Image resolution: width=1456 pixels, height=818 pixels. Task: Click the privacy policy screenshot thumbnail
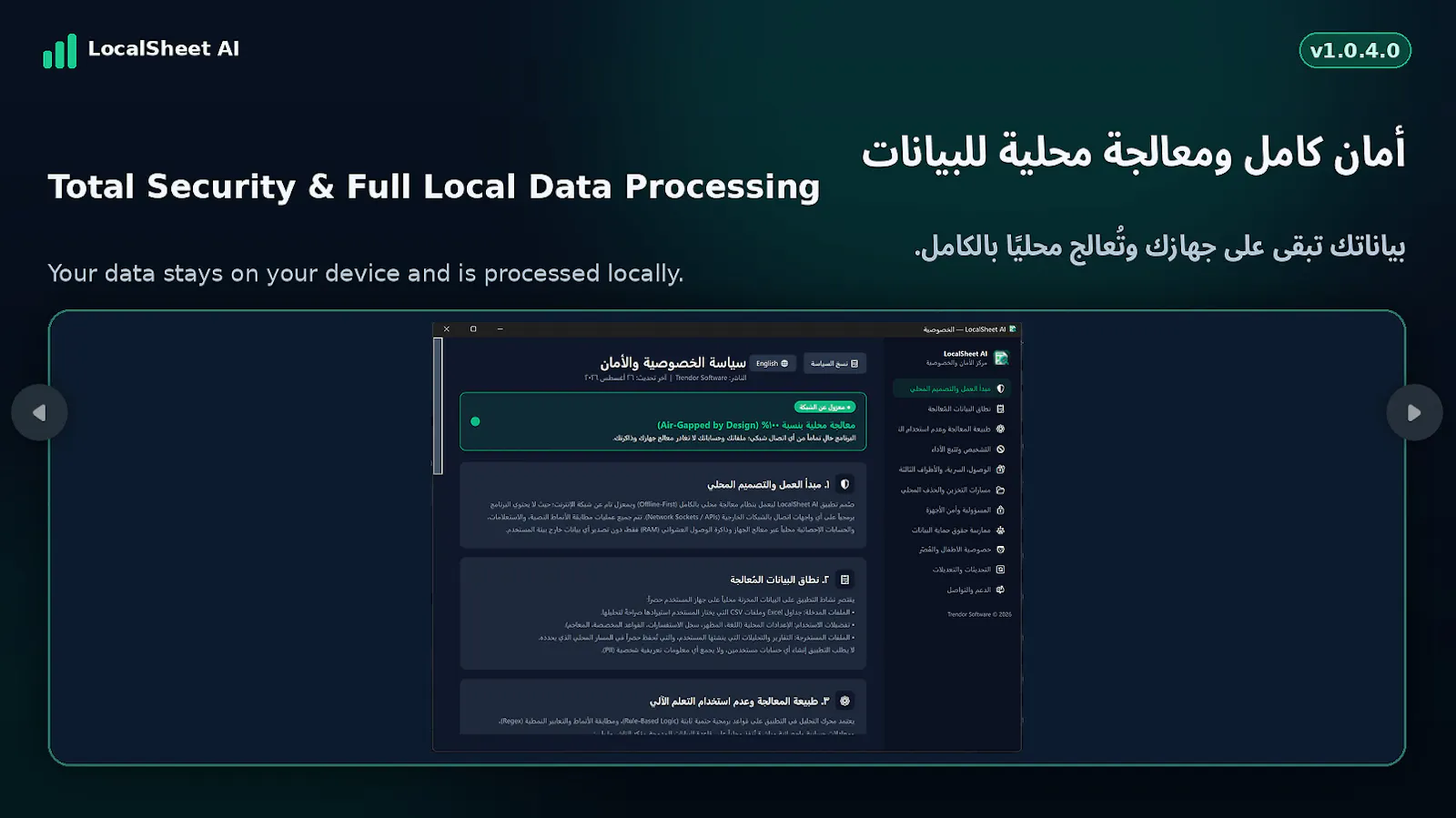[x=727, y=537]
